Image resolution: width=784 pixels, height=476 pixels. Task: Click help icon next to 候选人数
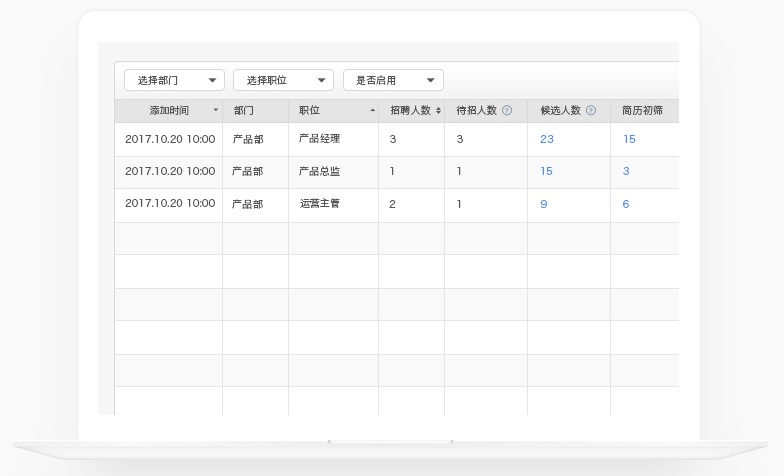pyautogui.click(x=590, y=110)
